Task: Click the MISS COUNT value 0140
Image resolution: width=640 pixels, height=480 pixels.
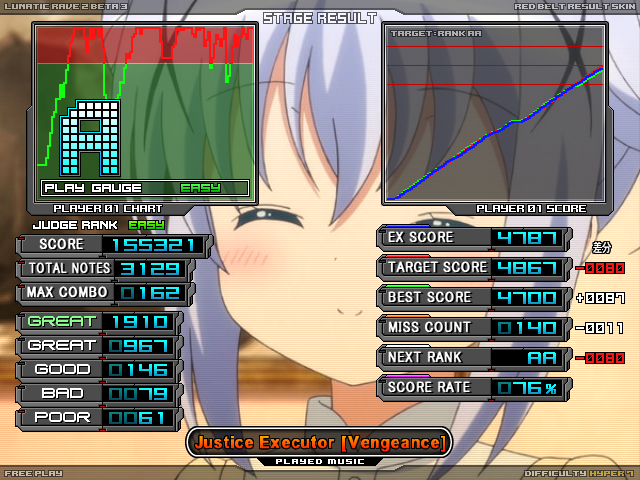Action: 527,328
